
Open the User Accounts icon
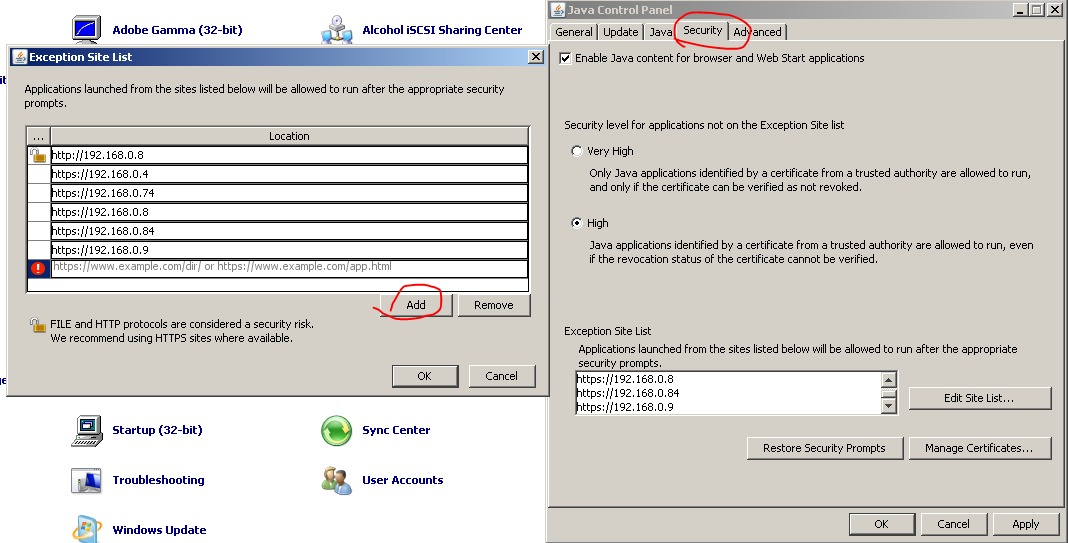click(337, 480)
